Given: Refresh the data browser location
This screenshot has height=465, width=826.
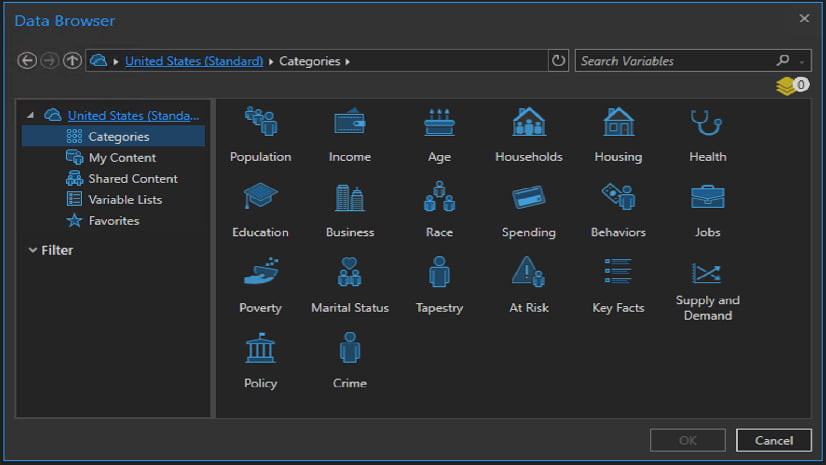Looking at the screenshot, I should pyautogui.click(x=558, y=61).
